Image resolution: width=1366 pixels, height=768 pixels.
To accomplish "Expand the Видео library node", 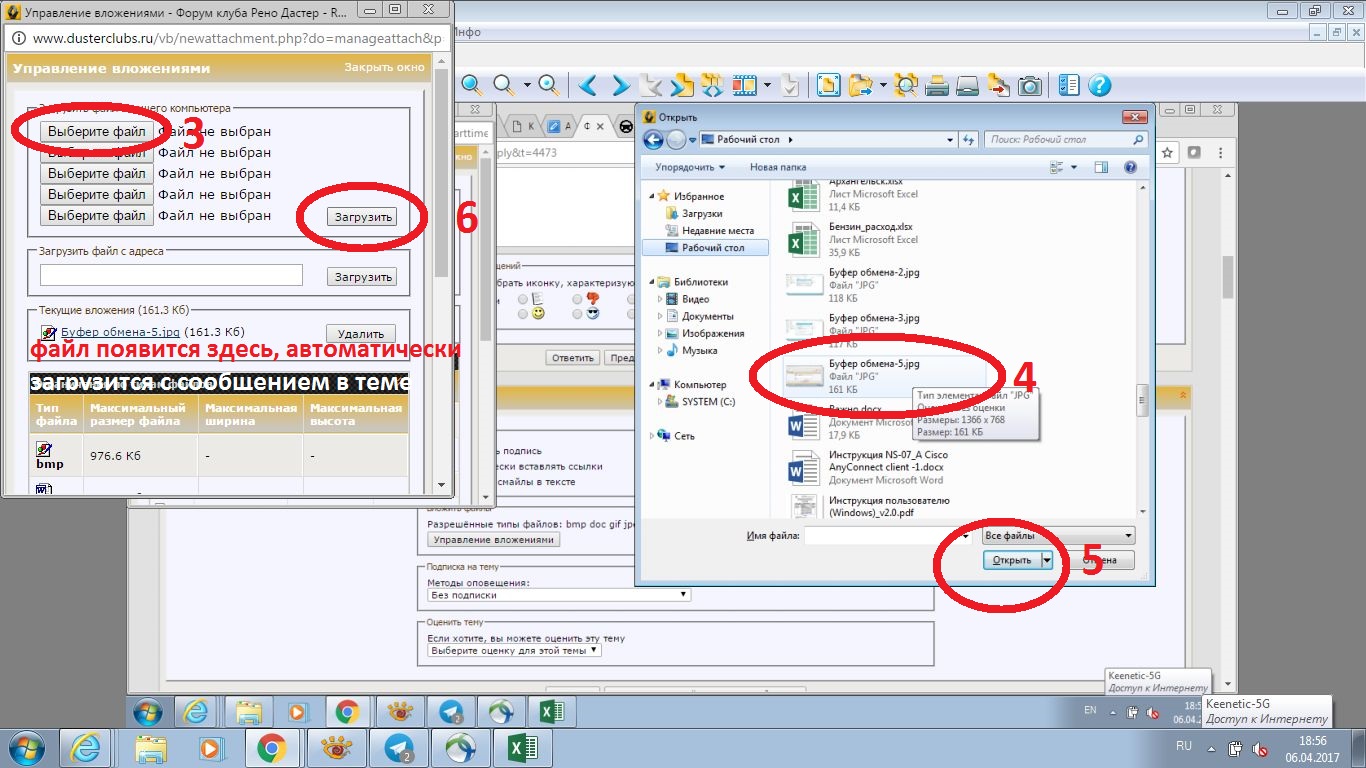I will tap(660, 299).
